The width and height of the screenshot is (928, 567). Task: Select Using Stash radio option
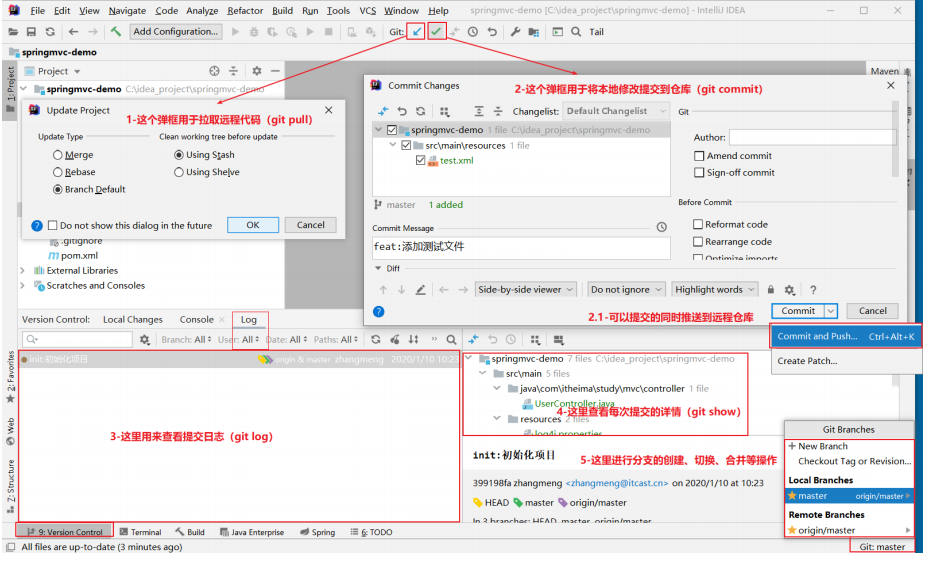click(x=179, y=155)
